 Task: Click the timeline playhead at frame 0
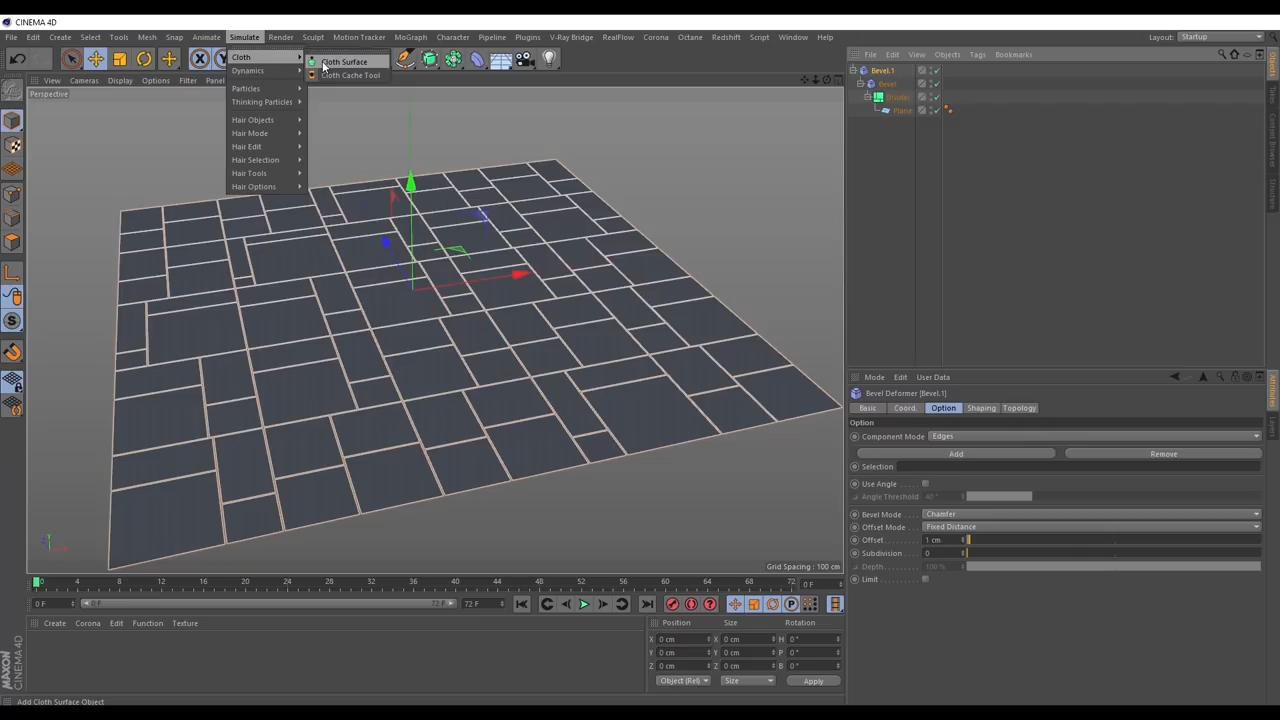(x=37, y=582)
